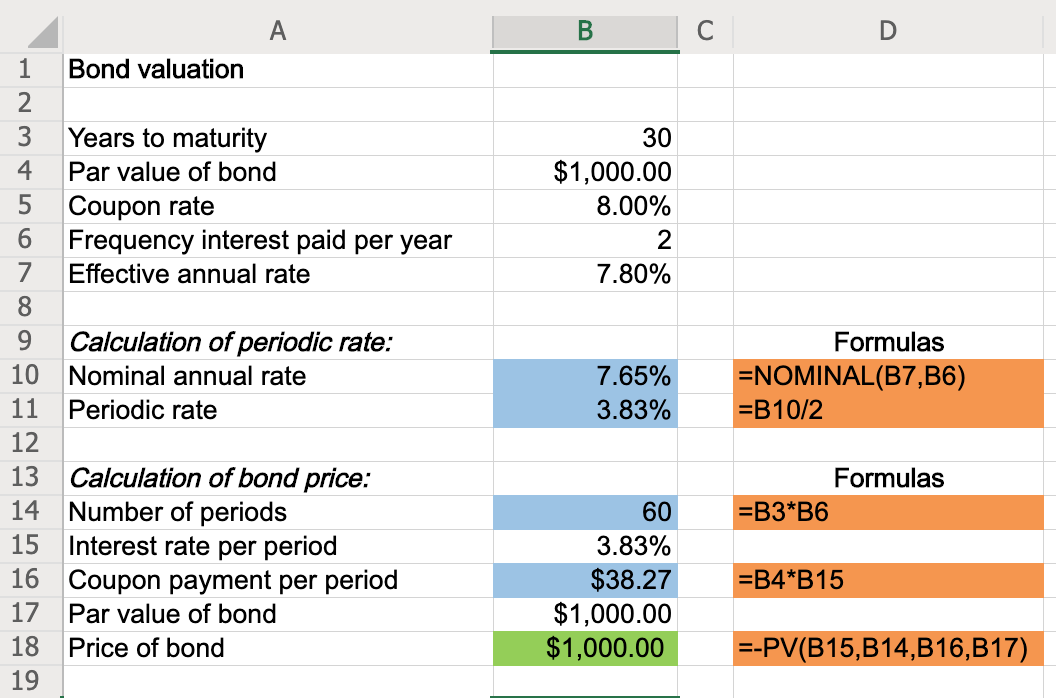Select column header D
The width and height of the screenshot is (1056, 698).
coord(887,31)
